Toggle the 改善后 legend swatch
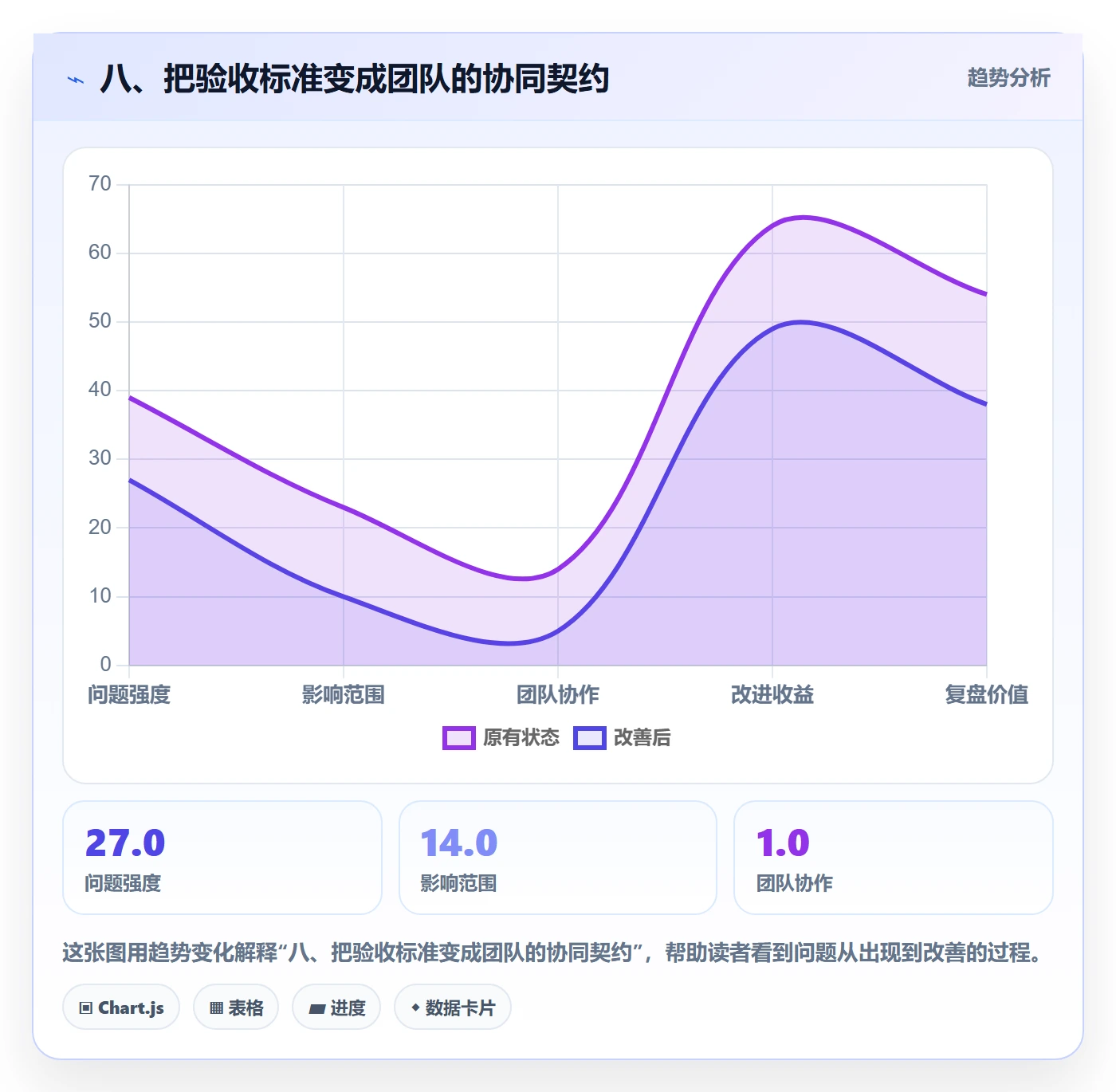Image resolution: width=1116 pixels, height=1092 pixels. 590,738
